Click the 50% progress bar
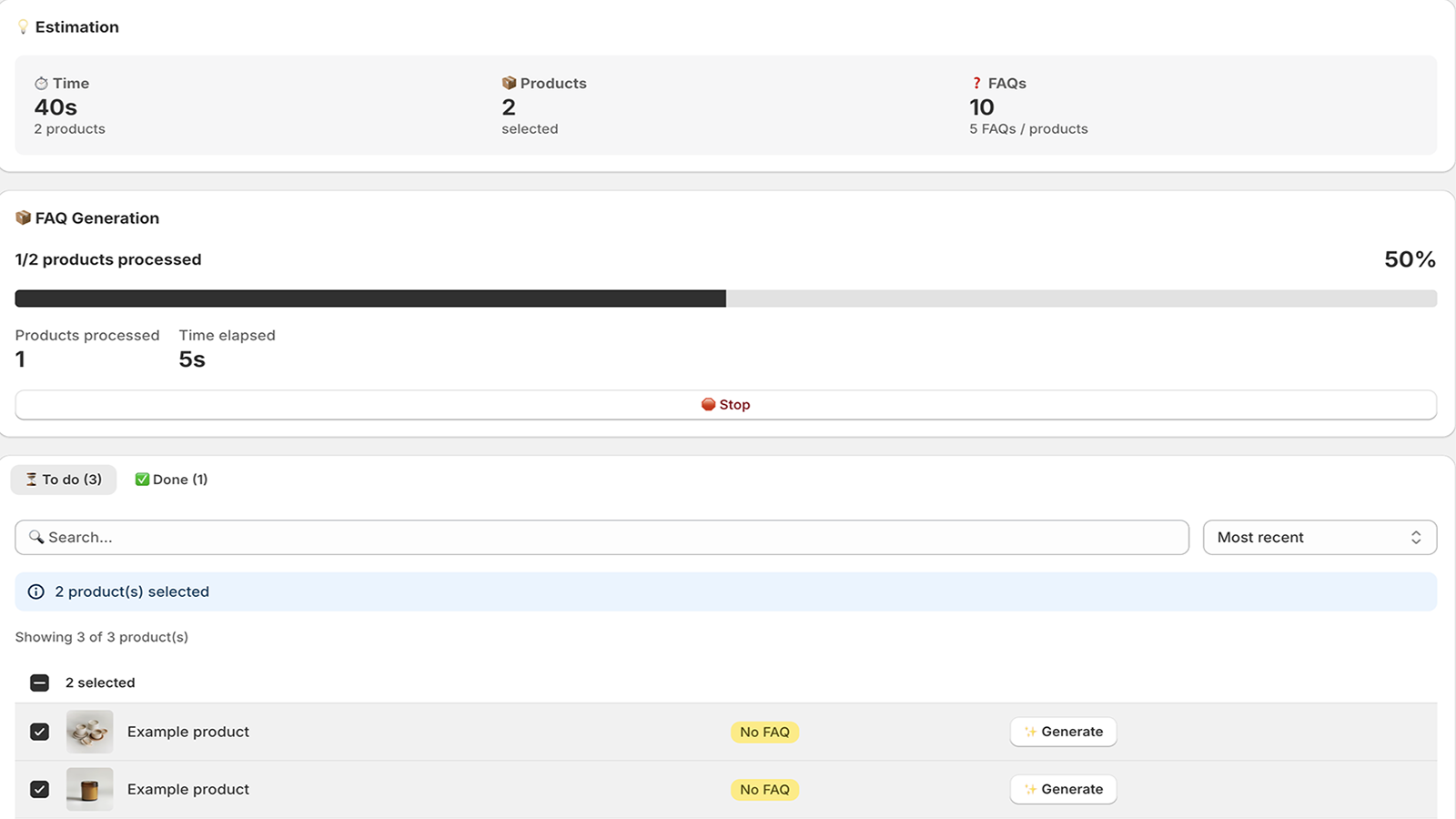Viewport: 1456px width, 819px height. click(726, 298)
